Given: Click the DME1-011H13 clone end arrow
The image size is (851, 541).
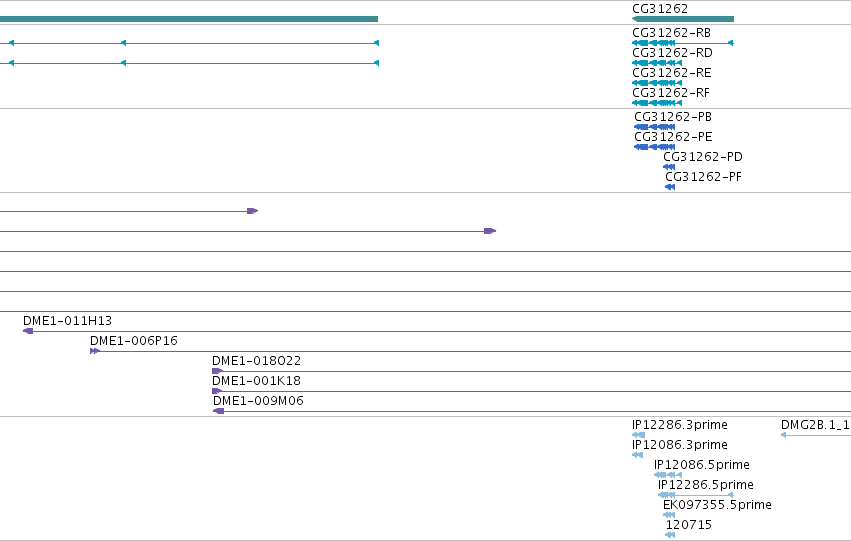Looking at the screenshot, I should 28,331.
